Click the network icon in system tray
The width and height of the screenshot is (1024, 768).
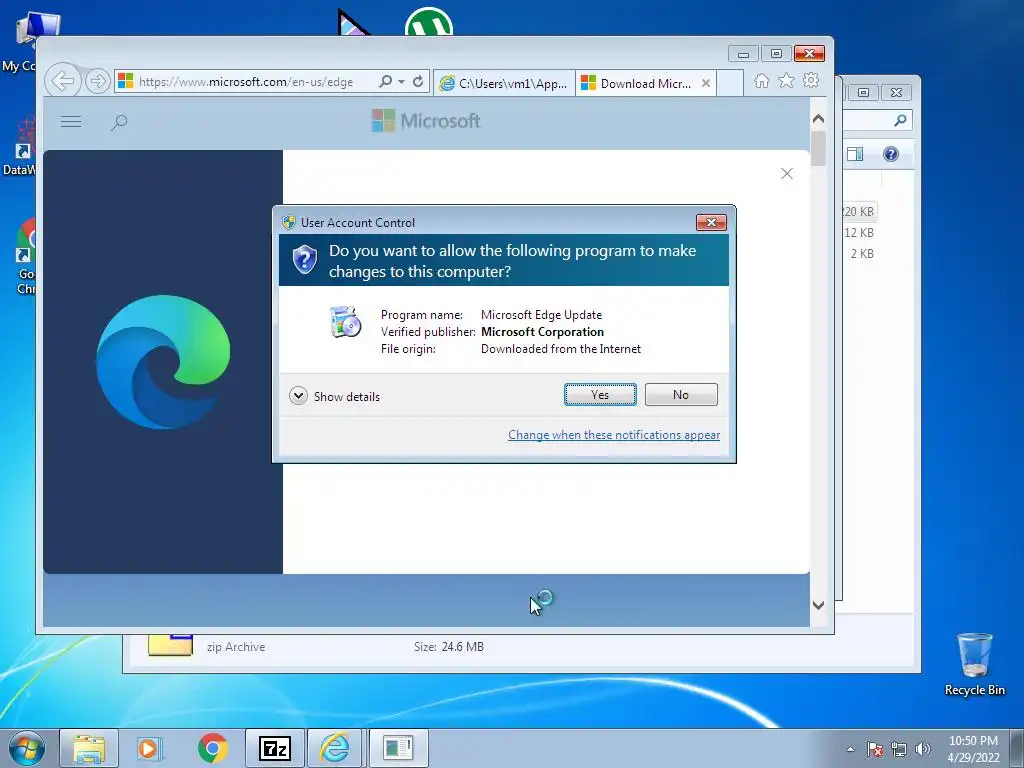(899, 749)
